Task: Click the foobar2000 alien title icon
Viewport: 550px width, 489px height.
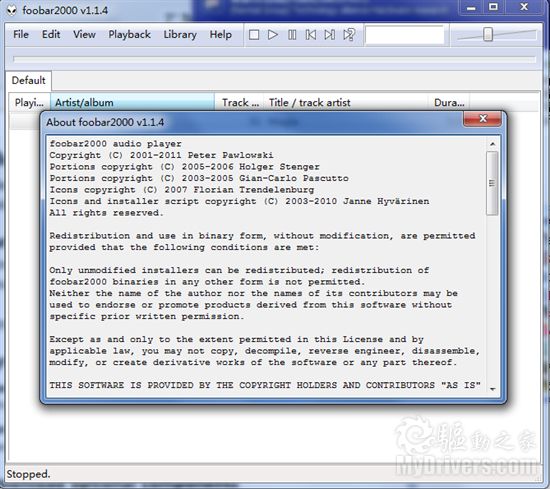Action: pyautogui.click(x=12, y=11)
